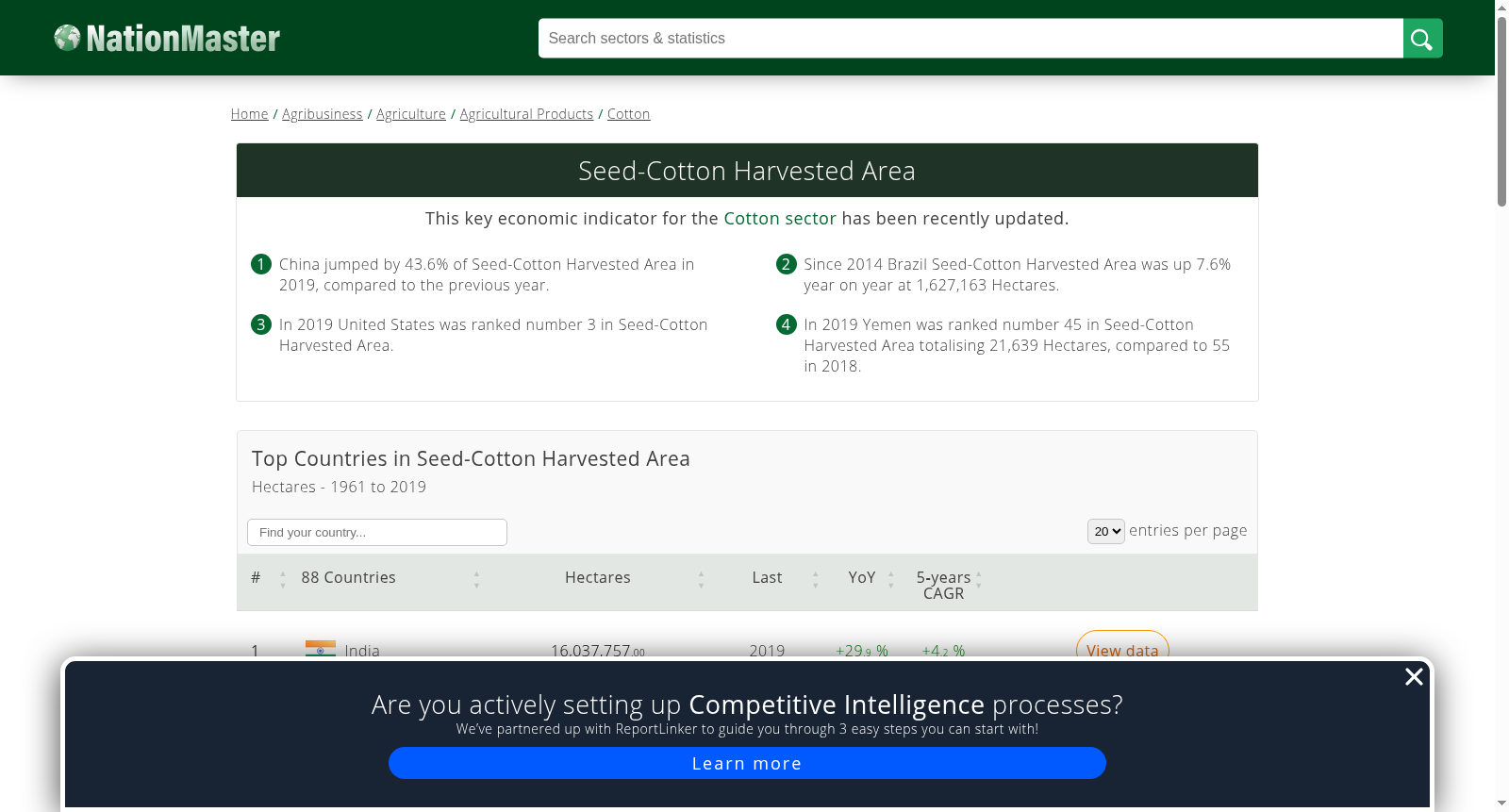Open the Agribusiness breadcrumb link
The width and height of the screenshot is (1509, 812).
coord(322,114)
